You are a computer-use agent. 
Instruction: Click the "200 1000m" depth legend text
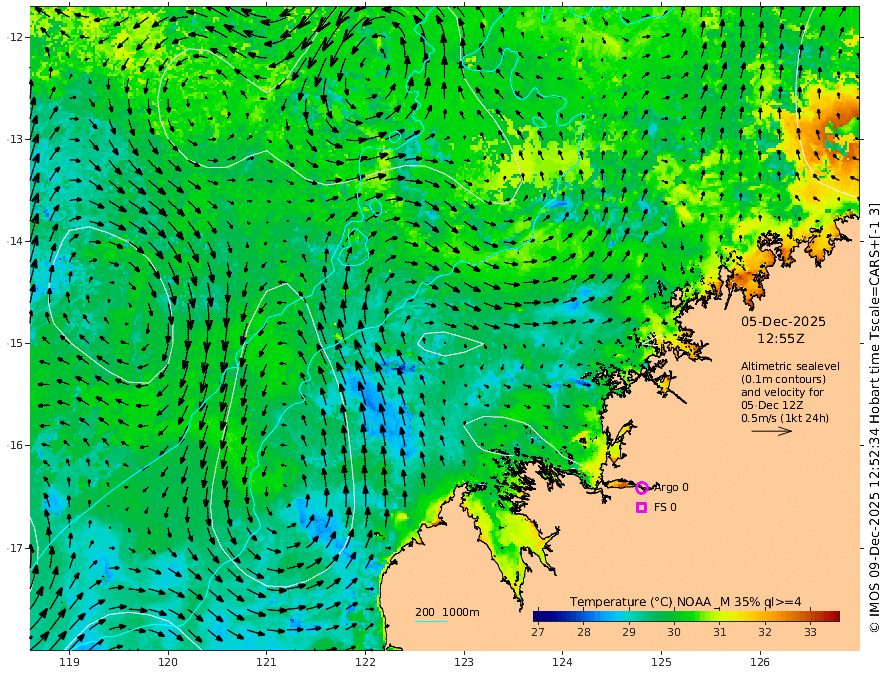447,612
